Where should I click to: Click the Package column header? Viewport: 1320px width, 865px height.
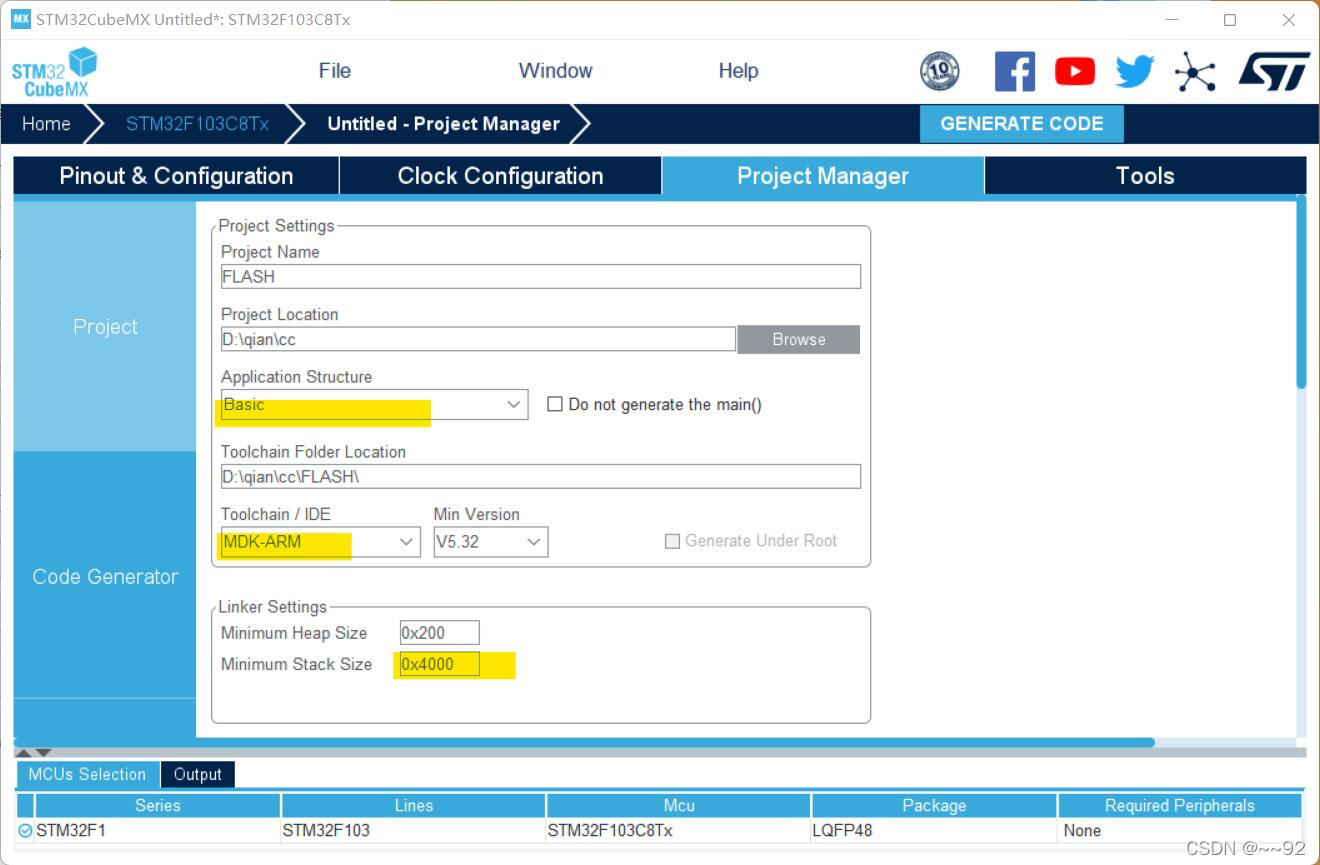click(x=934, y=805)
